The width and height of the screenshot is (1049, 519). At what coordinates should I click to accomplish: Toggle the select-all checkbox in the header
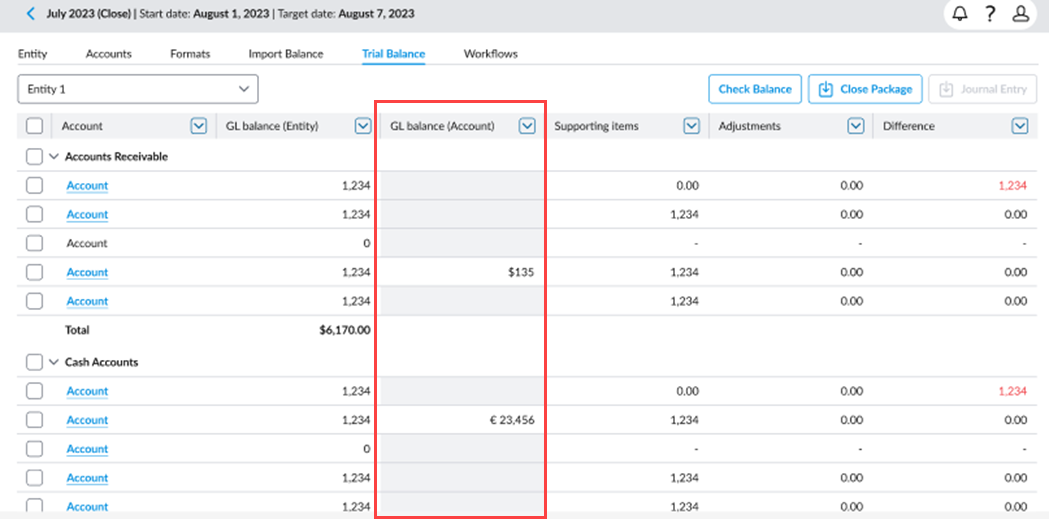[34, 126]
